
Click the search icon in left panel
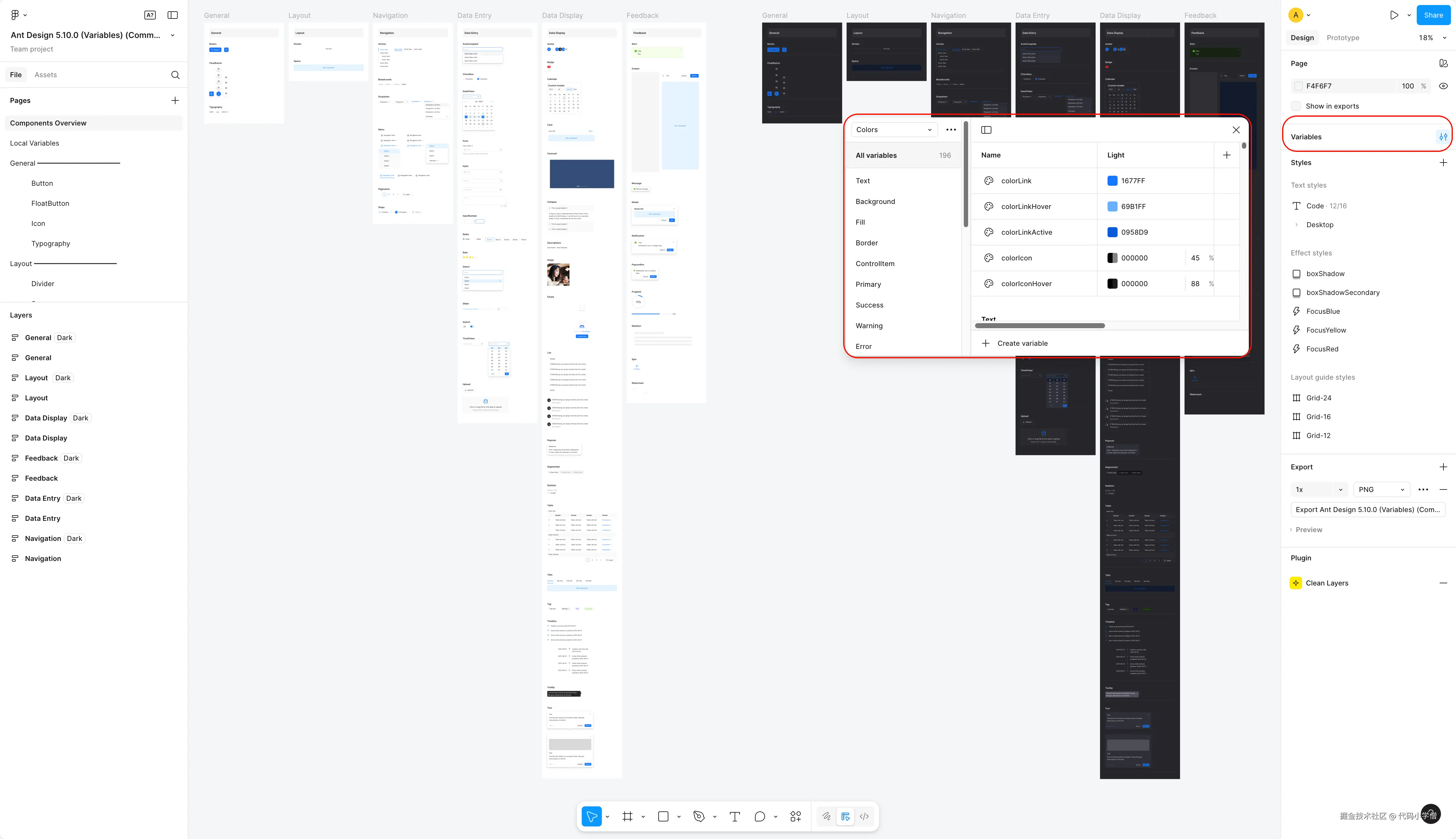(x=175, y=75)
